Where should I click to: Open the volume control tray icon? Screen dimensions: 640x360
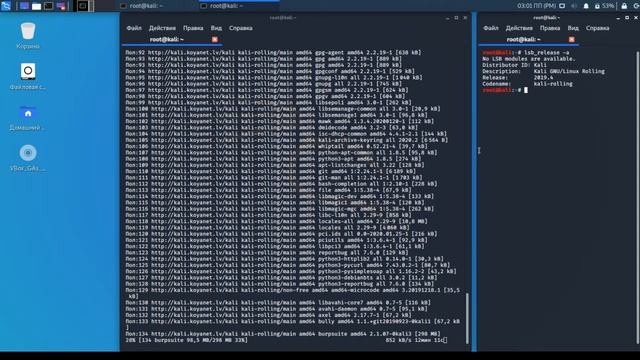pyautogui.click(x=574, y=6)
